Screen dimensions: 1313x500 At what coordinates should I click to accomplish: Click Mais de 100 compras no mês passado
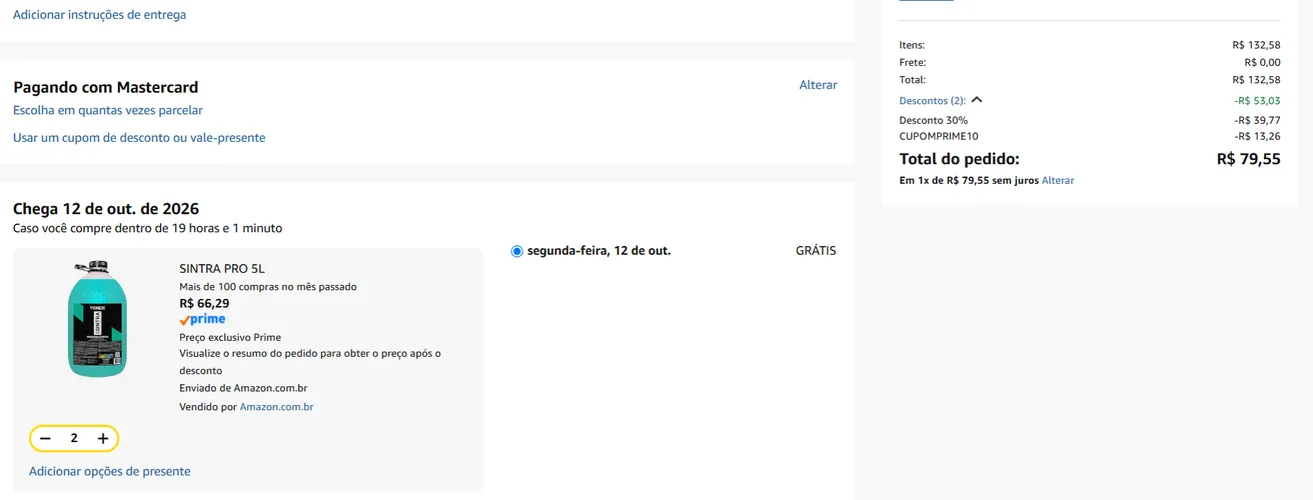(x=268, y=287)
